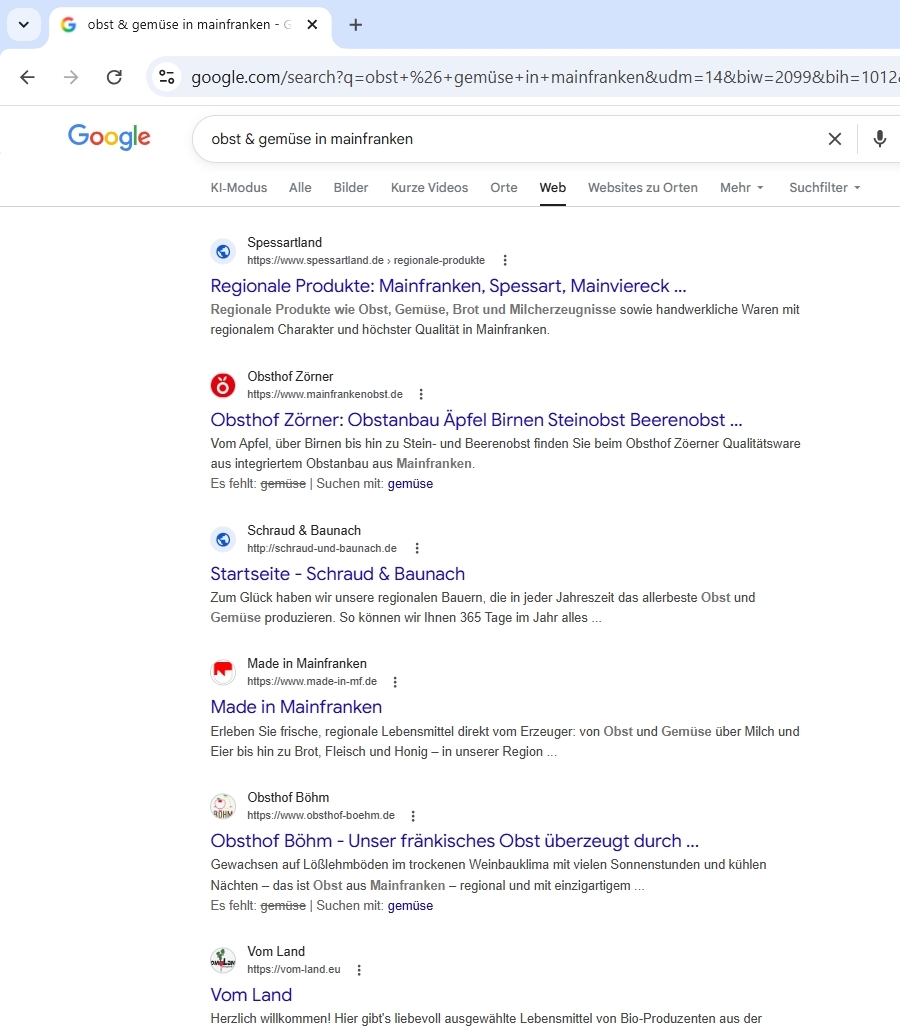The height and width of the screenshot is (1030, 900).
Task: Switch to the Kurze Videos tab
Action: [429, 187]
